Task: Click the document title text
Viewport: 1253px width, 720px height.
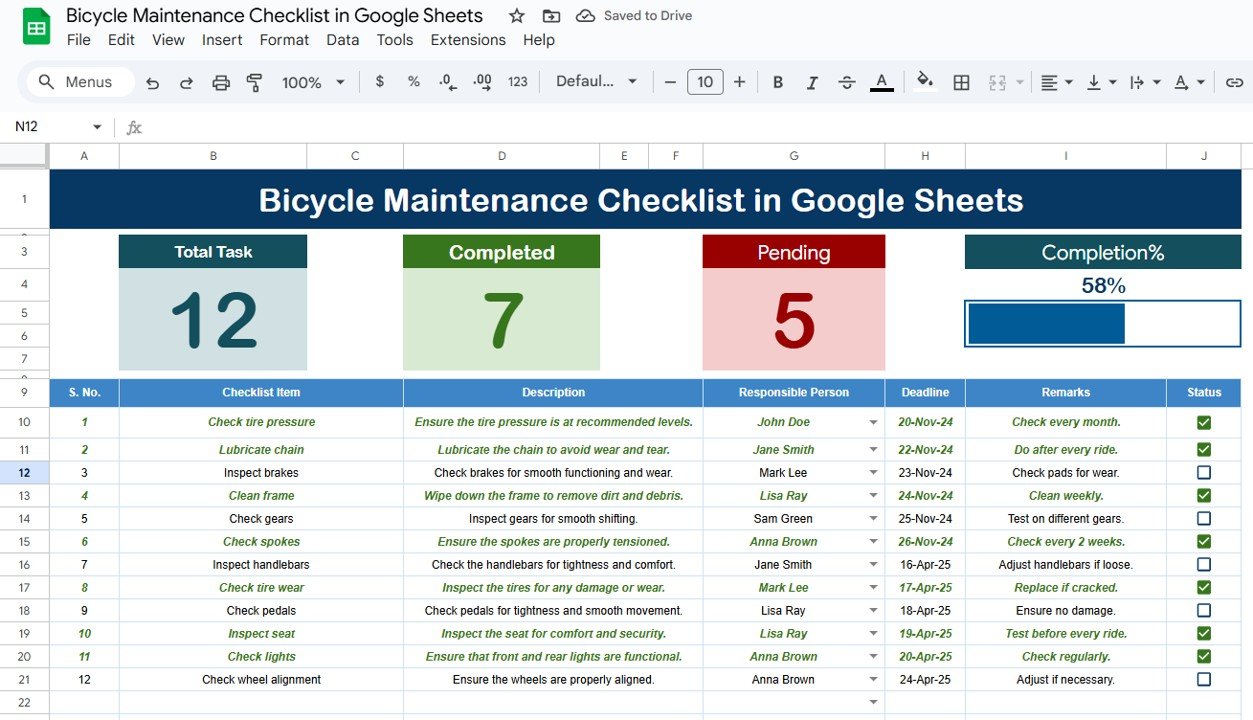Action: point(274,15)
